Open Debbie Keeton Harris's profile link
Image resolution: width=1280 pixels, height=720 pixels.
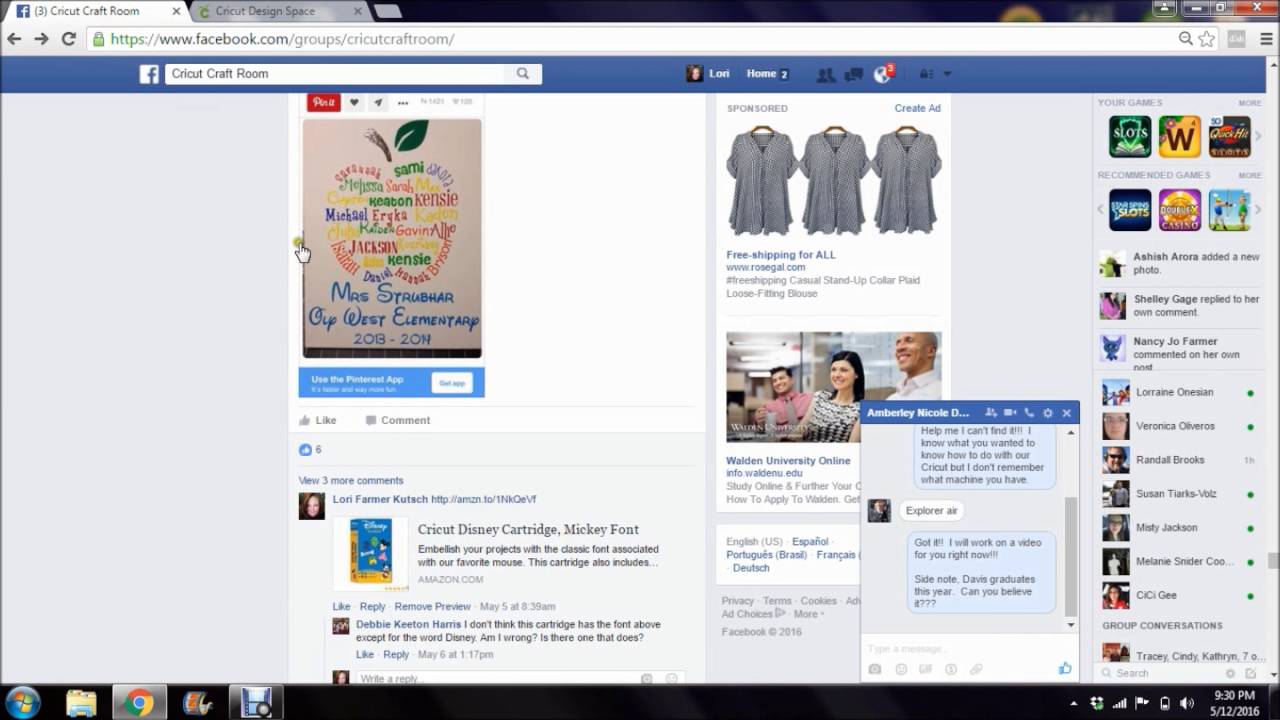(409, 625)
